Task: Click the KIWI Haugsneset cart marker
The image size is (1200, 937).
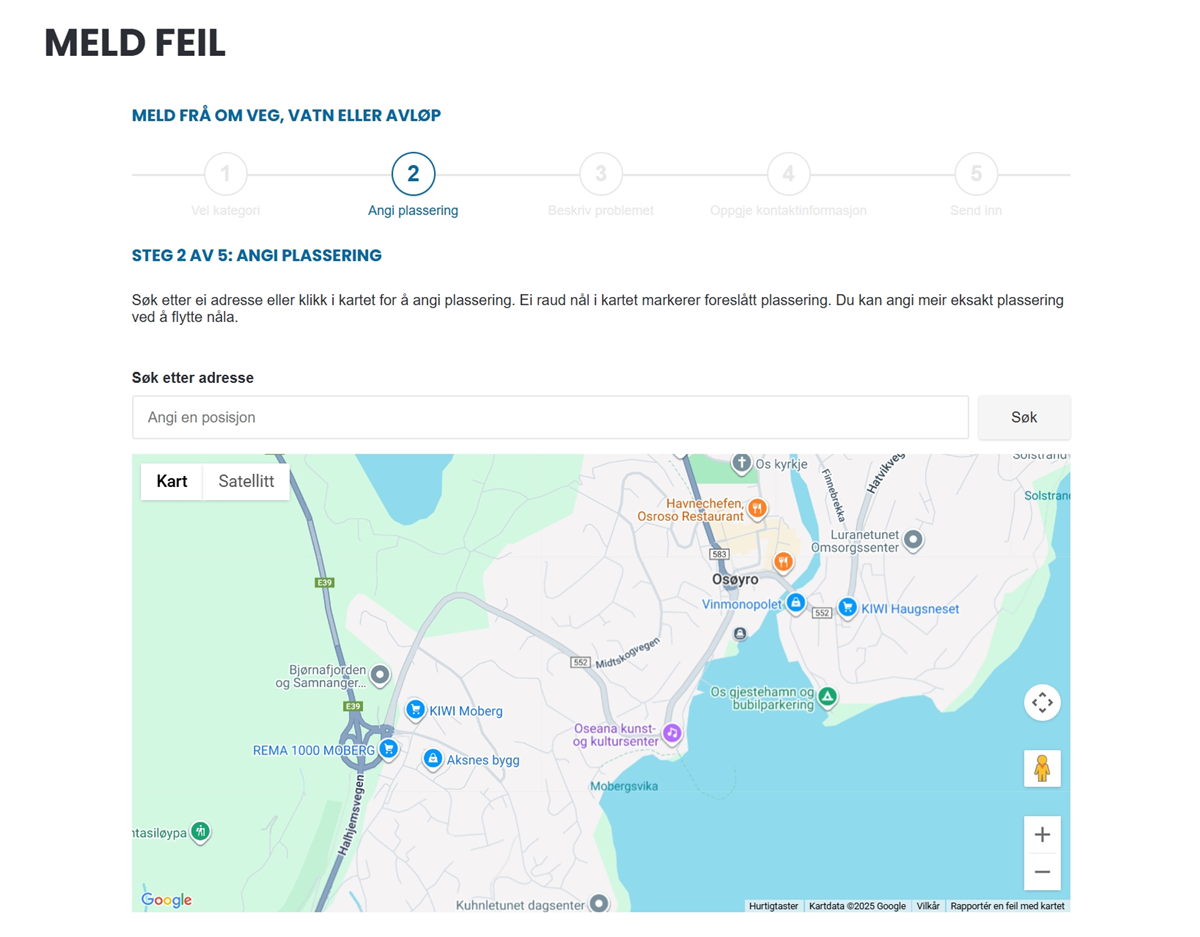Action: click(x=847, y=607)
